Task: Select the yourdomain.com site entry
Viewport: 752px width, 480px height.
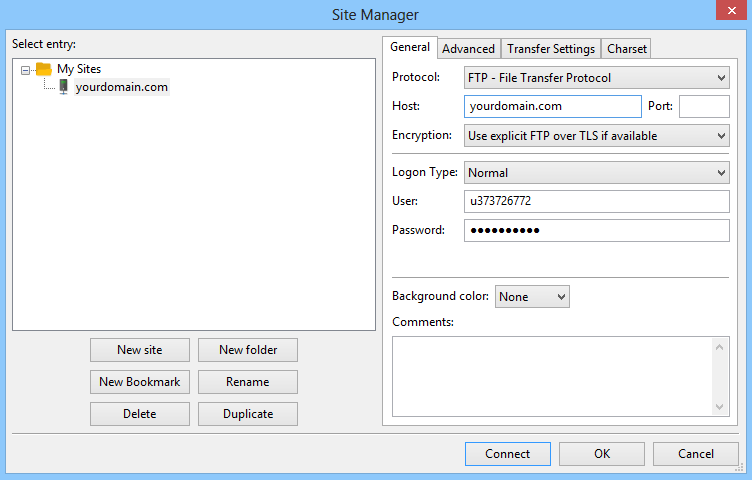Action: (x=121, y=87)
